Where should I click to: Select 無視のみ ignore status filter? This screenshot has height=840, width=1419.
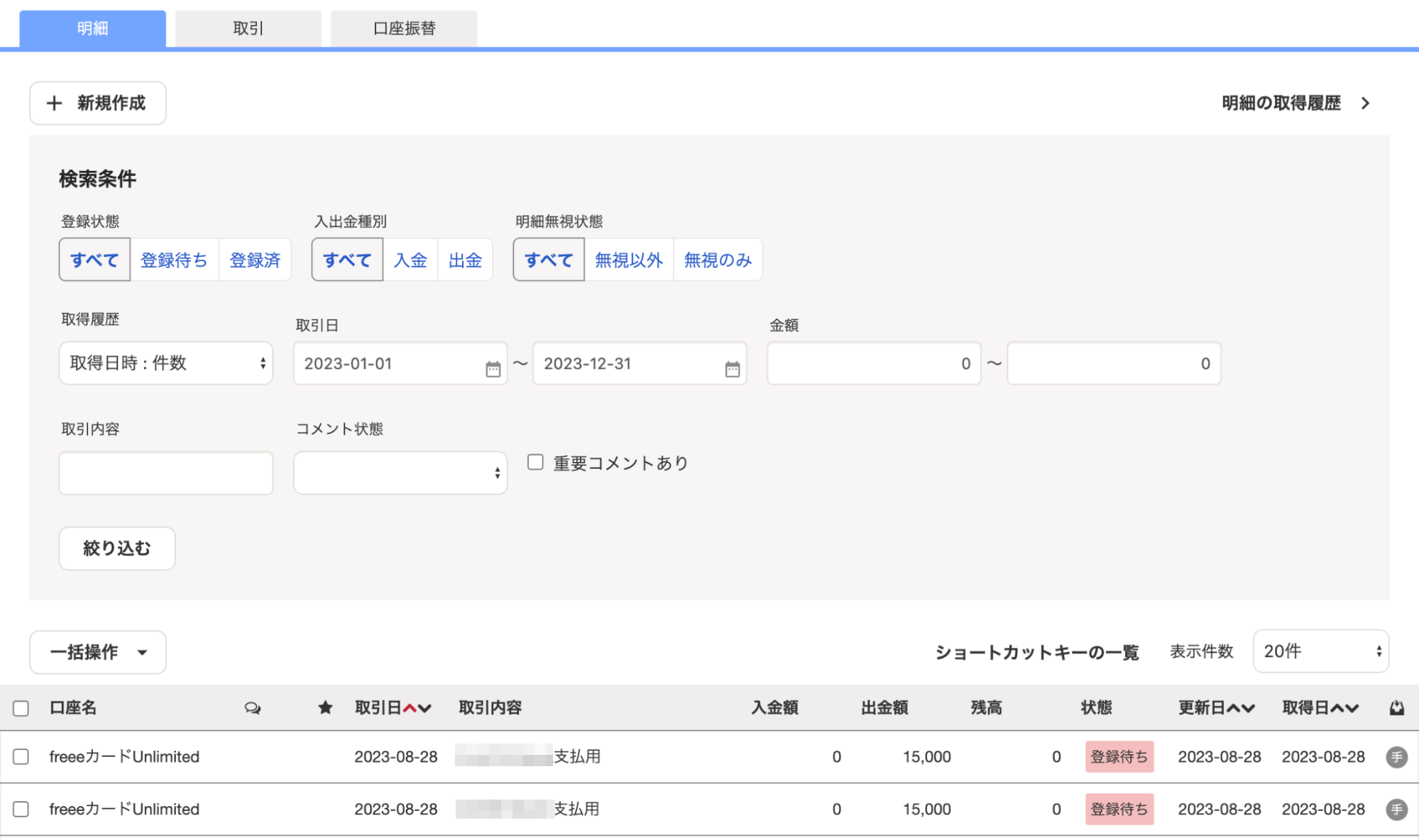click(x=718, y=260)
